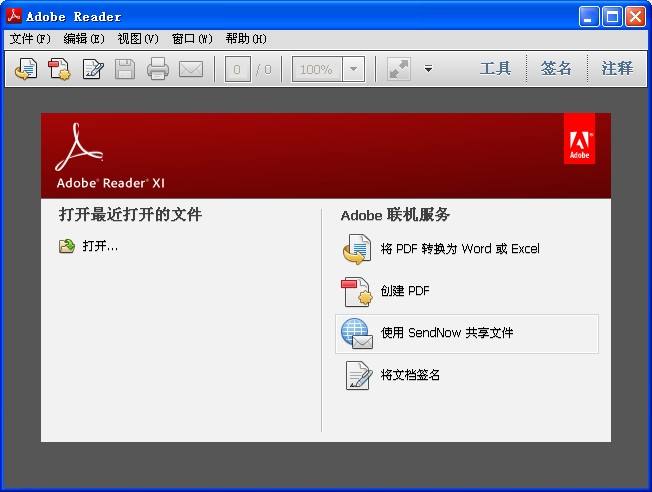Open the 帮助(H) menu
Image resolution: width=652 pixels, height=492 pixels.
(x=246, y=39)
